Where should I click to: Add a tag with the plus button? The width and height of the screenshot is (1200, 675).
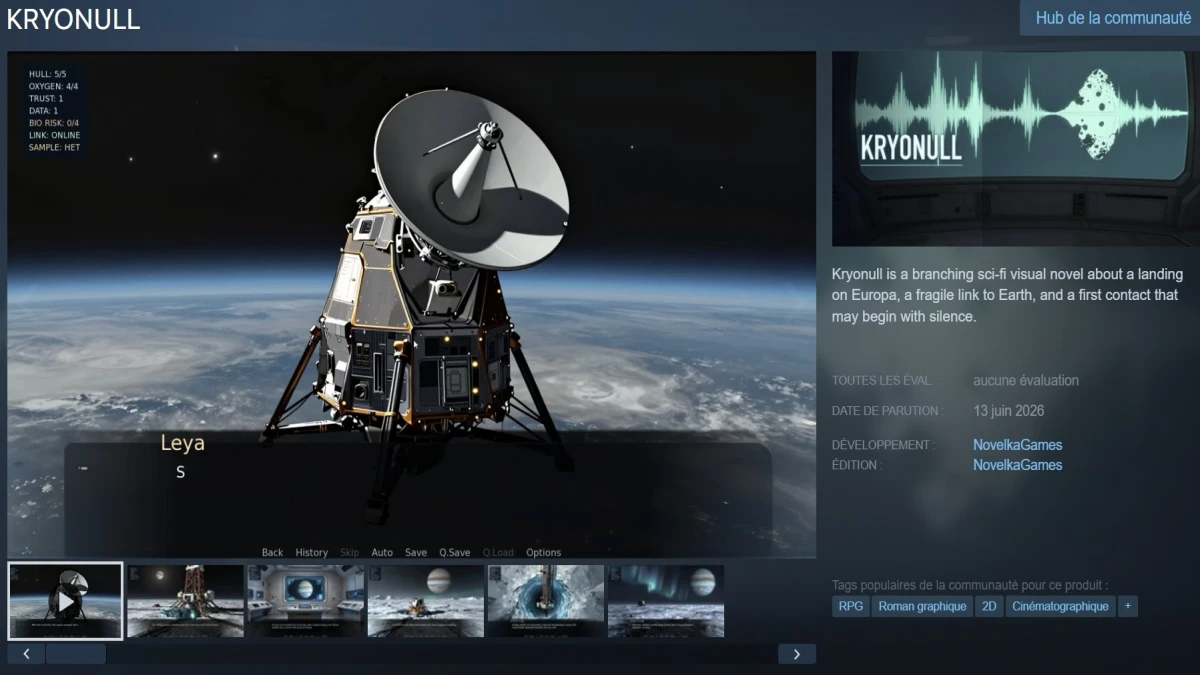[x=1128, y=606]
